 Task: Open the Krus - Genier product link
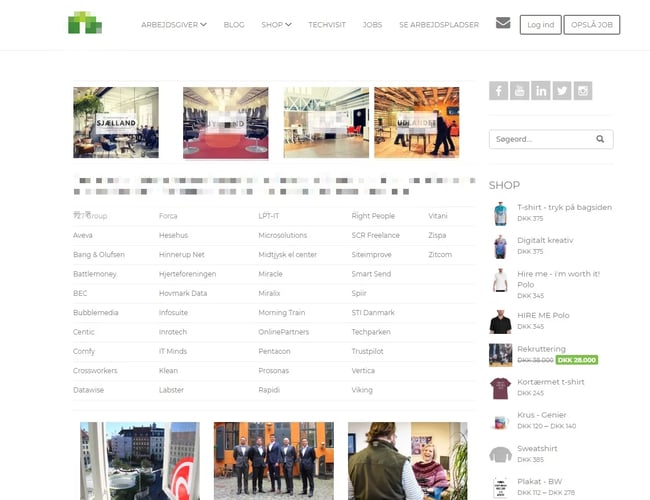coord(542,415)
